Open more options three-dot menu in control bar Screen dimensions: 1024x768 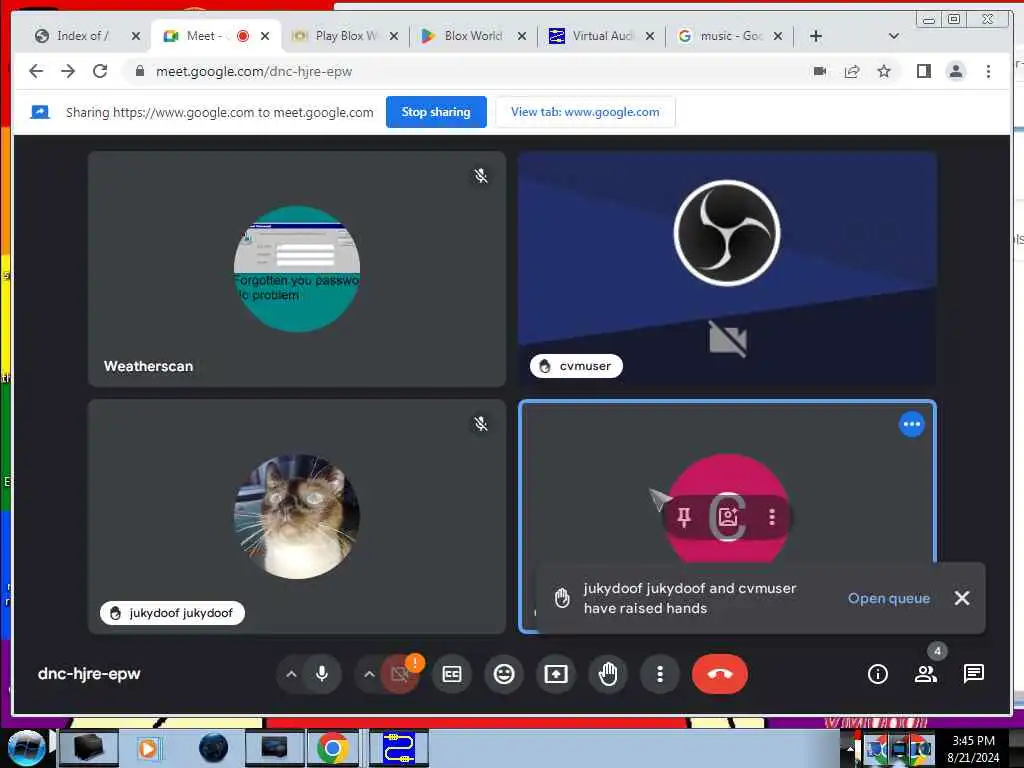[x=660, y=674]
